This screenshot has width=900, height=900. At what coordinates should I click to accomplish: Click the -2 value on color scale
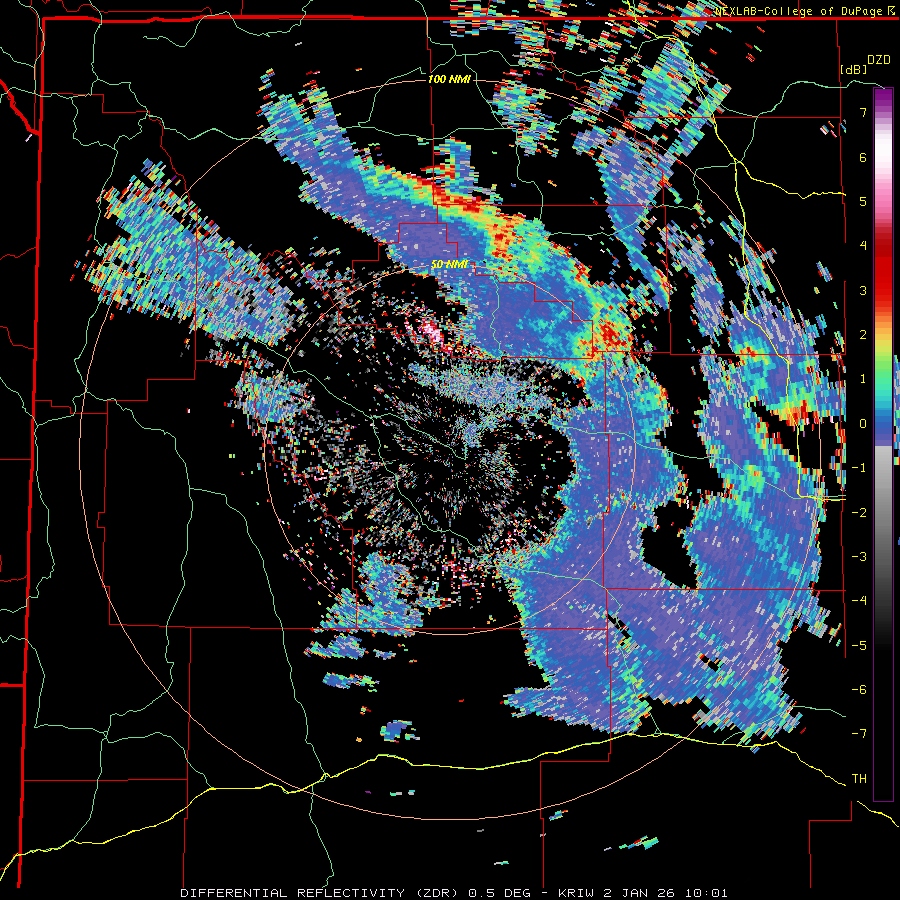(859, 512)
